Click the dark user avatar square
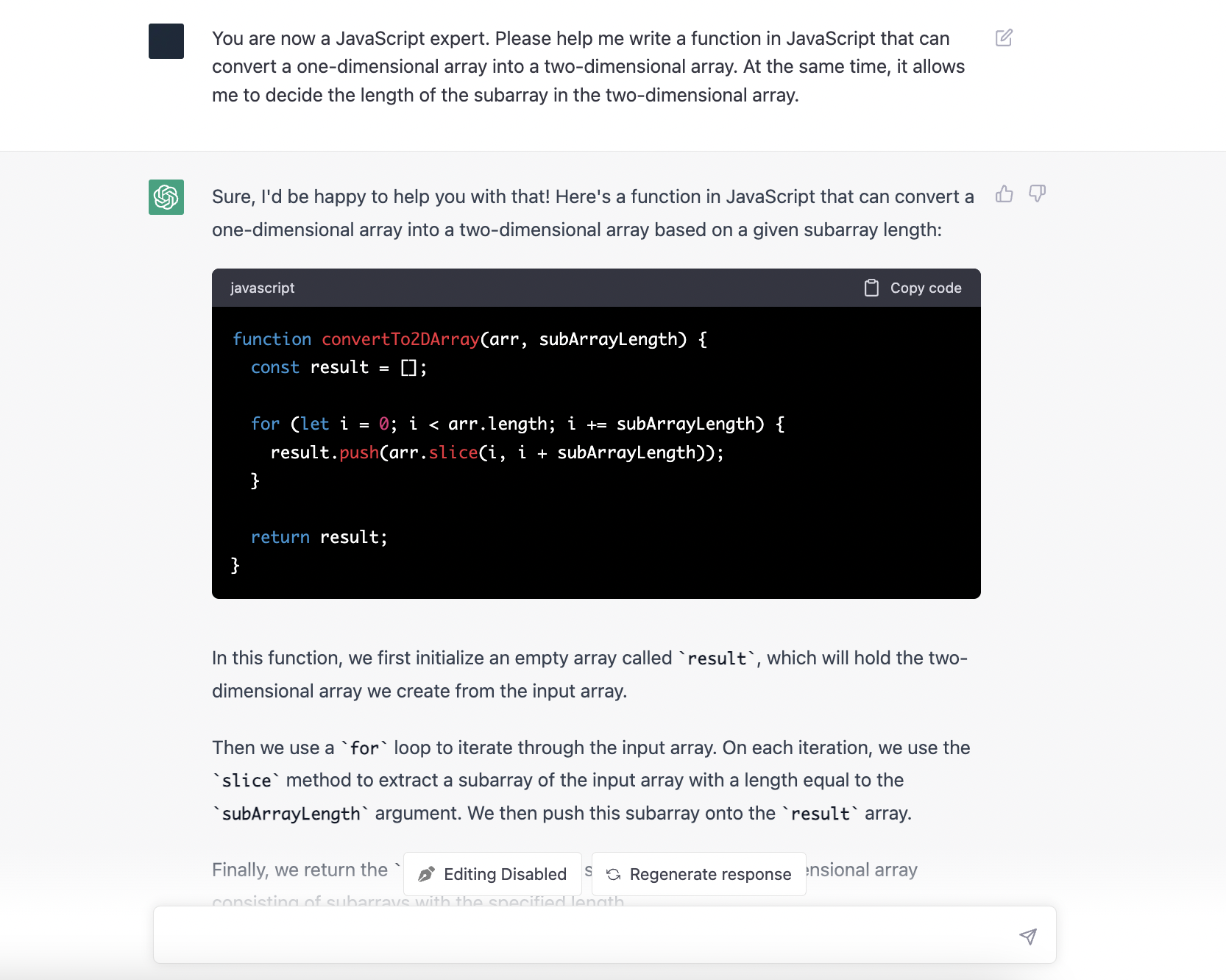Image resolution: width=1226 pixels, height=980 pixels. coord(166,41)
